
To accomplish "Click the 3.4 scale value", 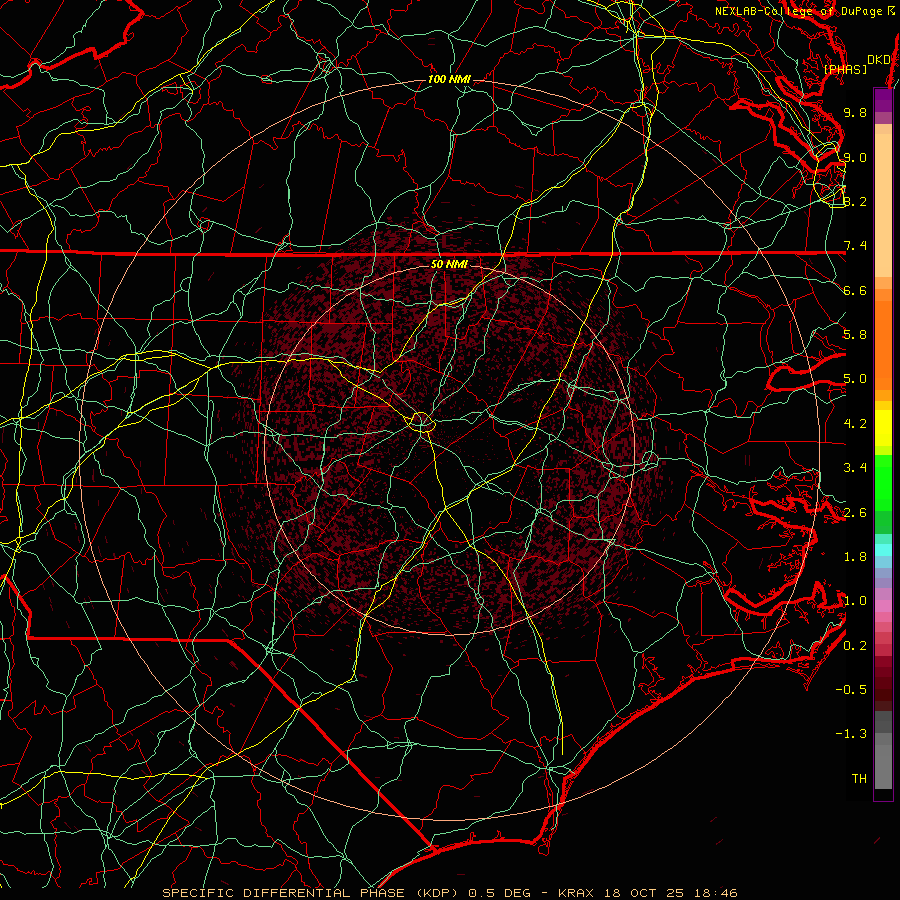I will pyautogui.click(x=855, y=468).
